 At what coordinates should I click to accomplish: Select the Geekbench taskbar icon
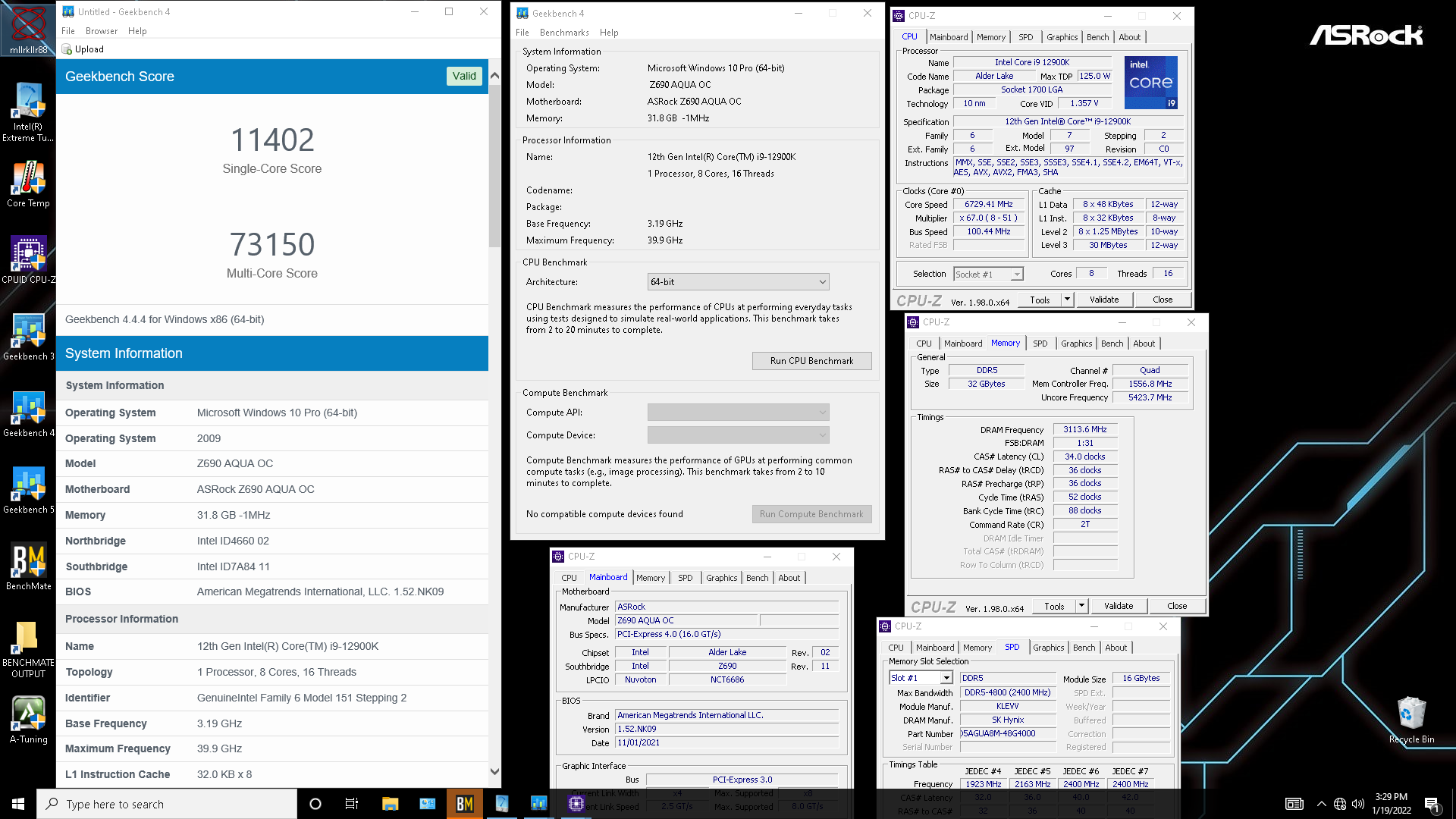point(538,804)
